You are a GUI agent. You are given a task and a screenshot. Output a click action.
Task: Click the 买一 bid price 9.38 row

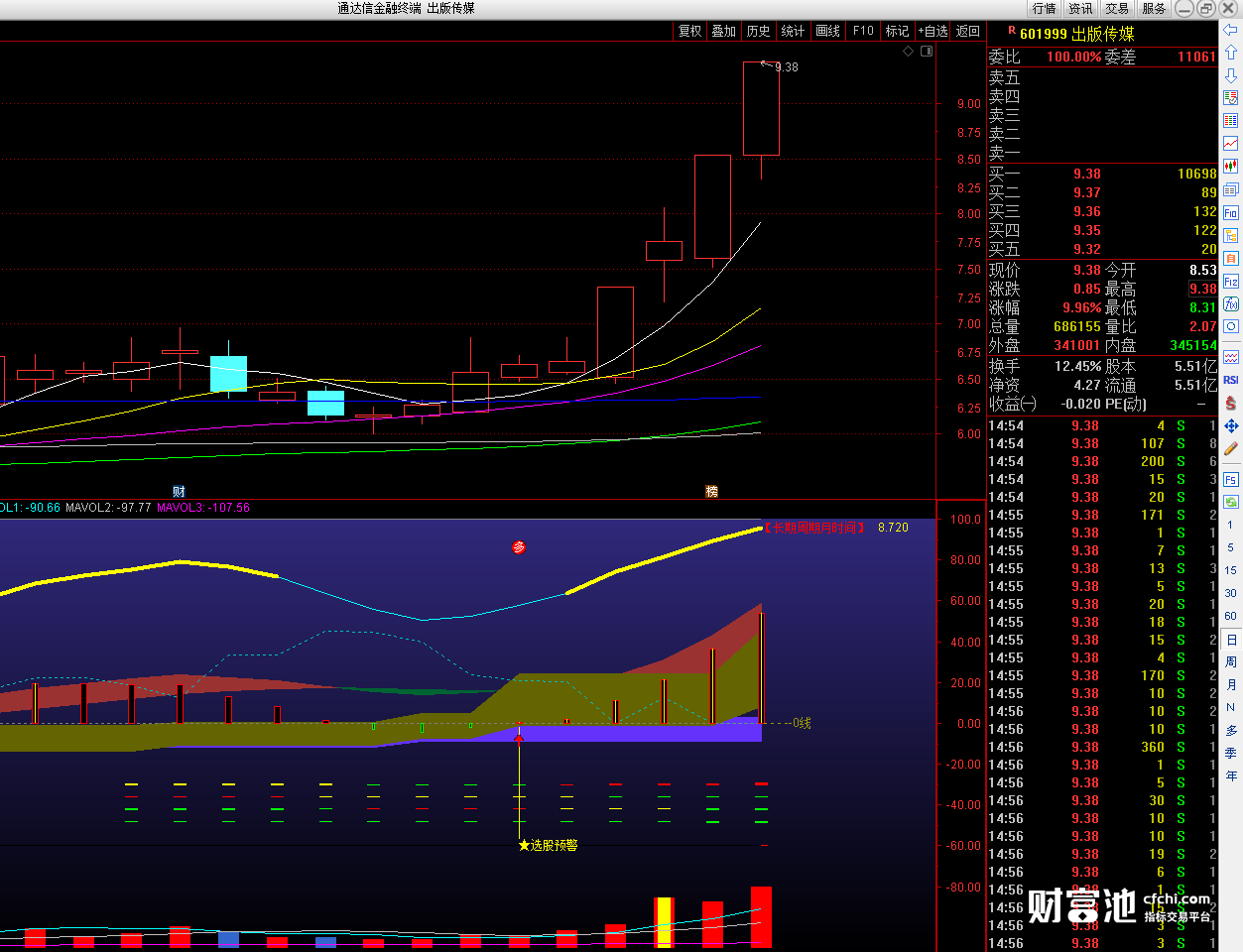[1102, 174]
